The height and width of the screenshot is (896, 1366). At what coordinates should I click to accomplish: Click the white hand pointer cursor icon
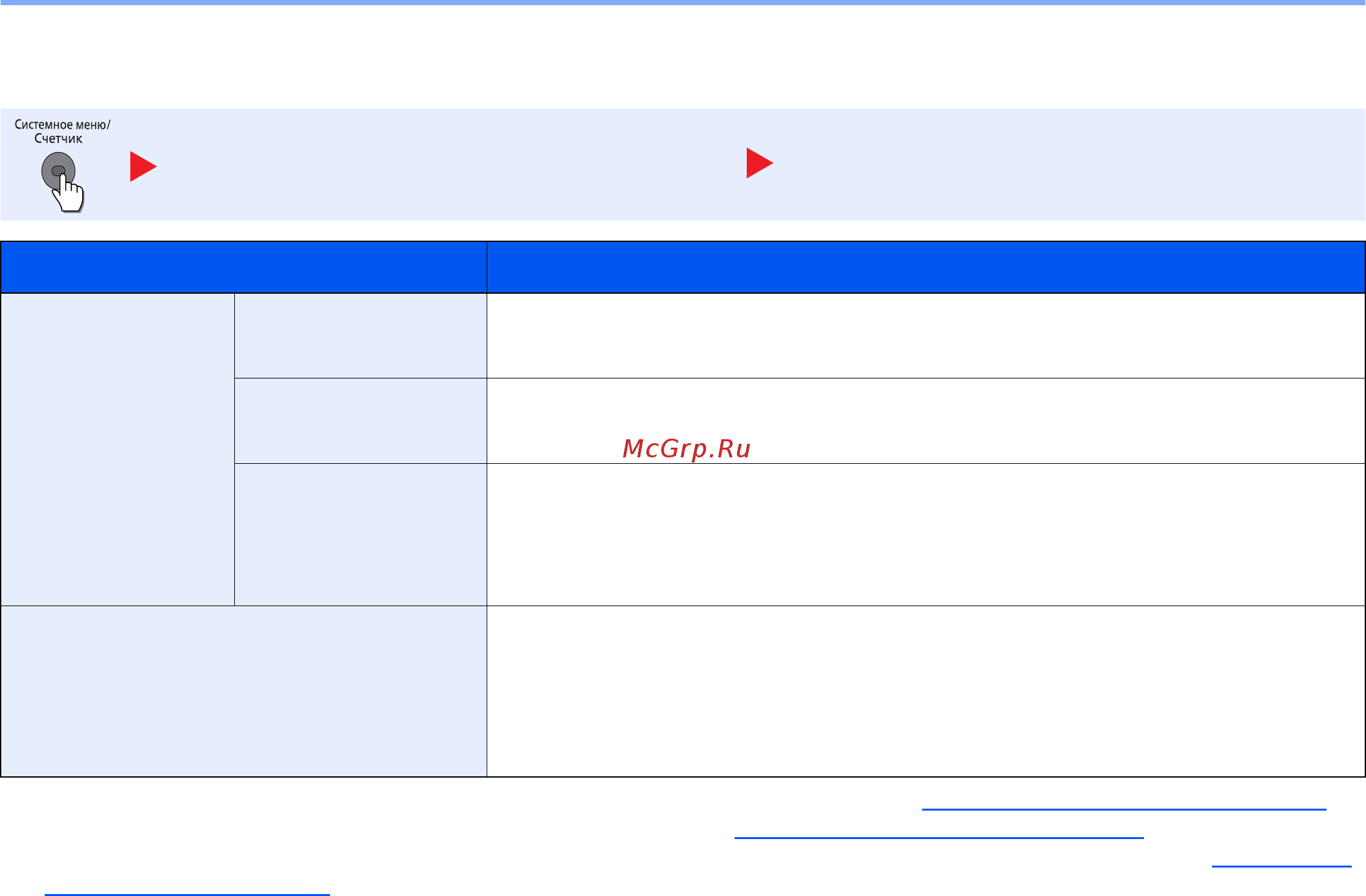click(x=69, y=193)
